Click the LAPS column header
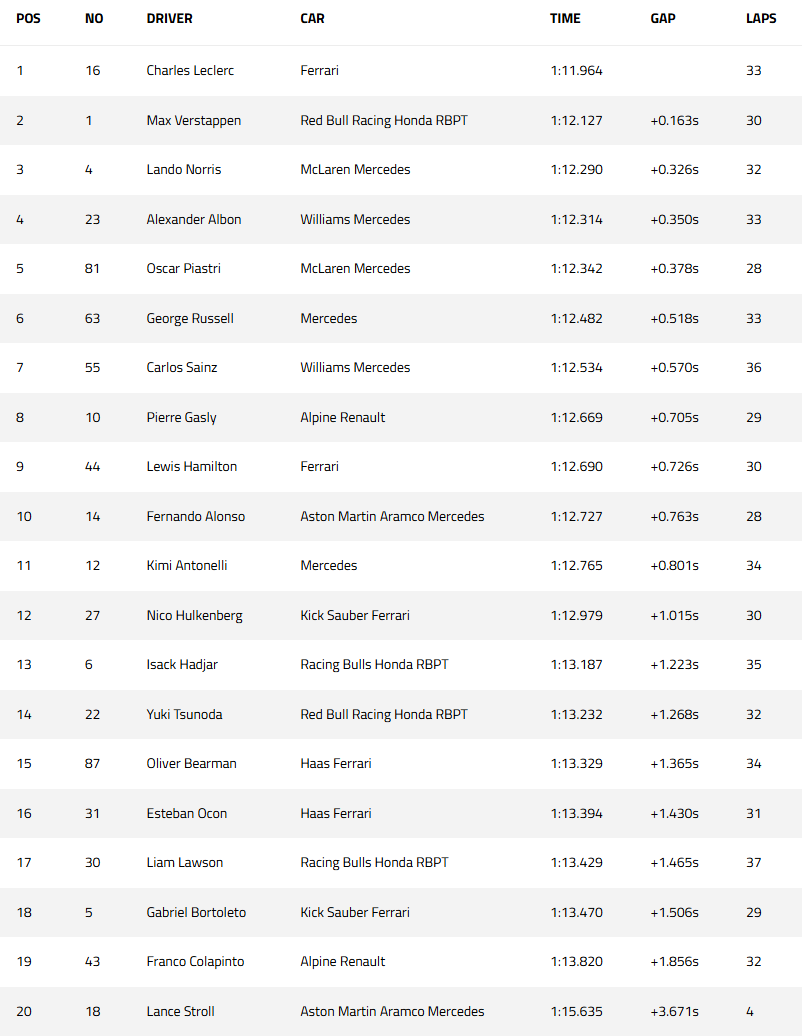Image resolution: width=802 pixels, height=1036 pixels. 761,18
